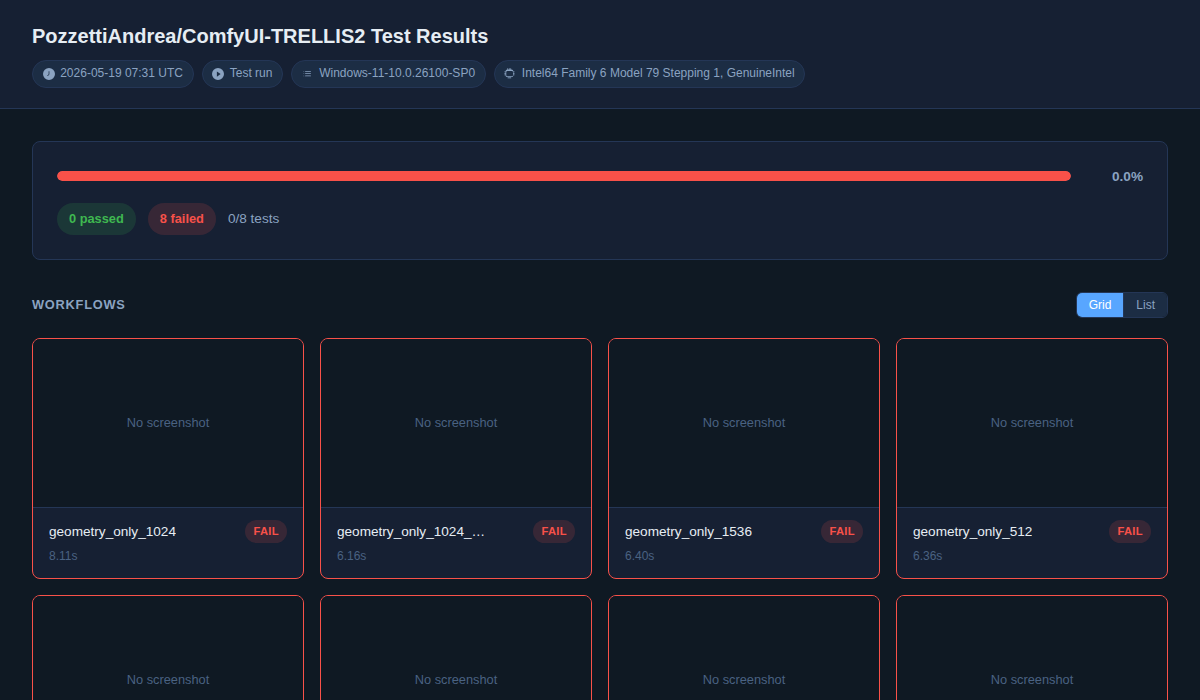Click the 0 passed filter badge
This screenshot has height=700, width=1200.
pos(96,219)
